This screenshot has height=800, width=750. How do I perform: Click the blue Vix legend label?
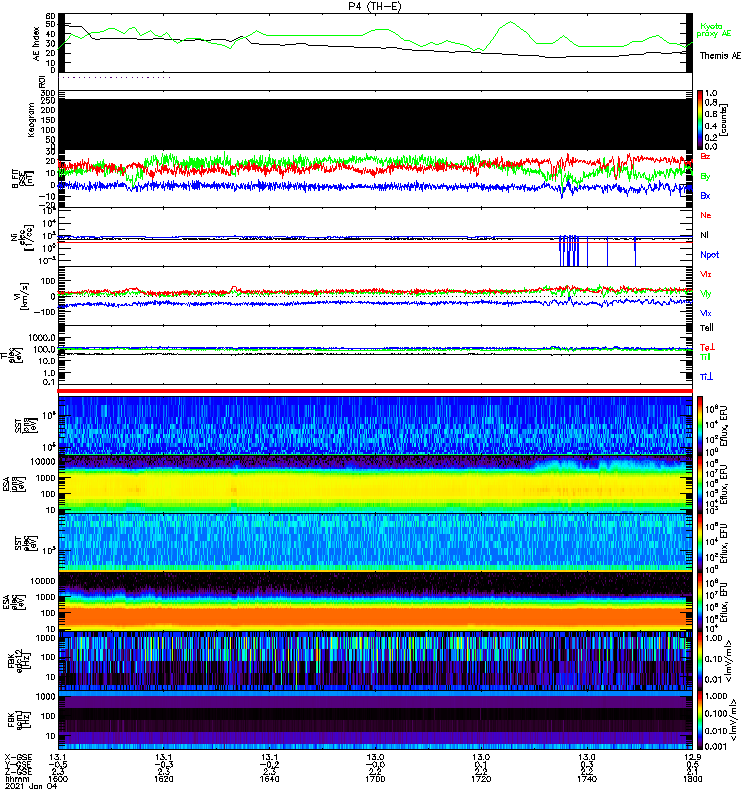(706, 313)
